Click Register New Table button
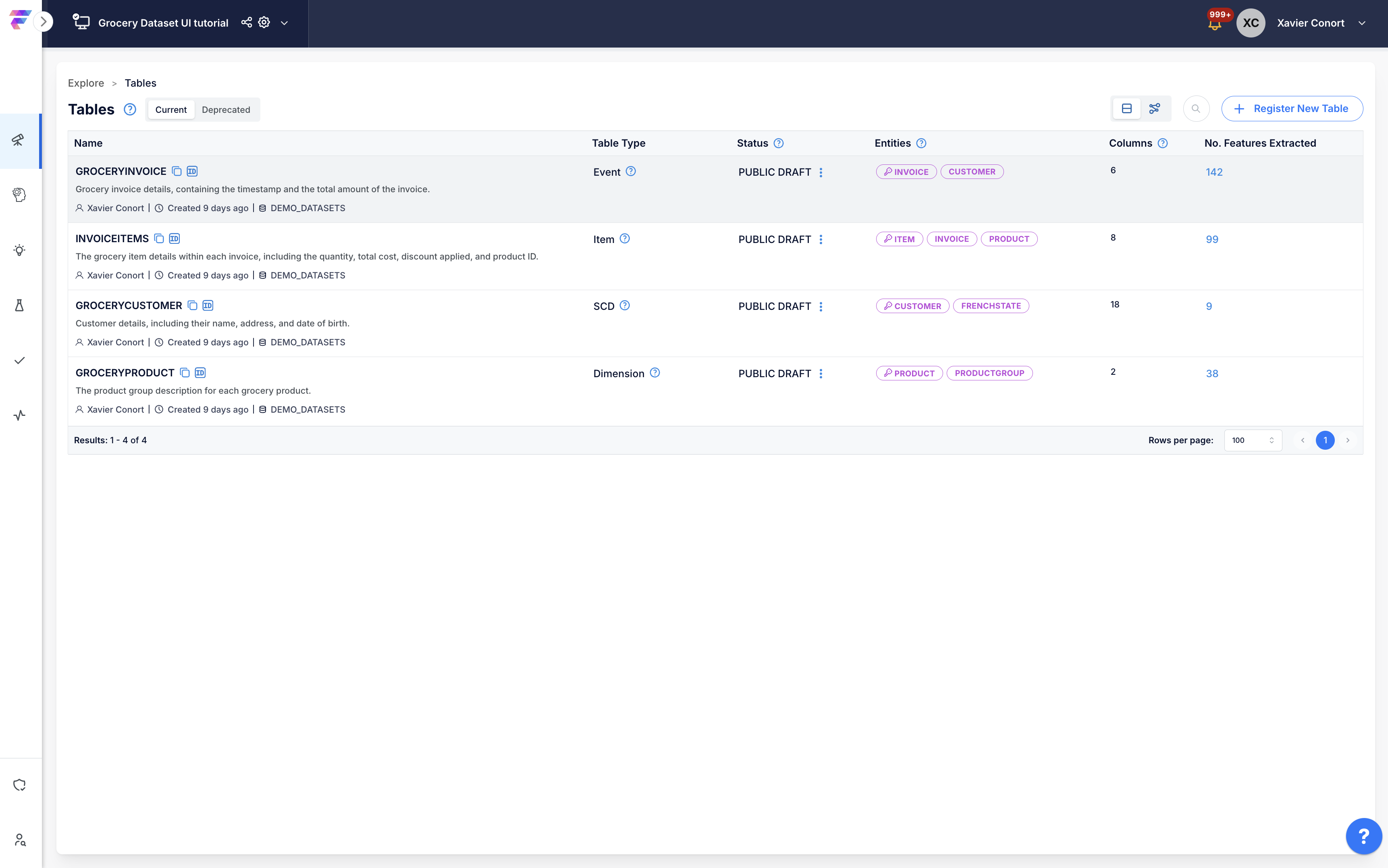This screenshot has height=868, width=1388. [x=1292, y=108]
